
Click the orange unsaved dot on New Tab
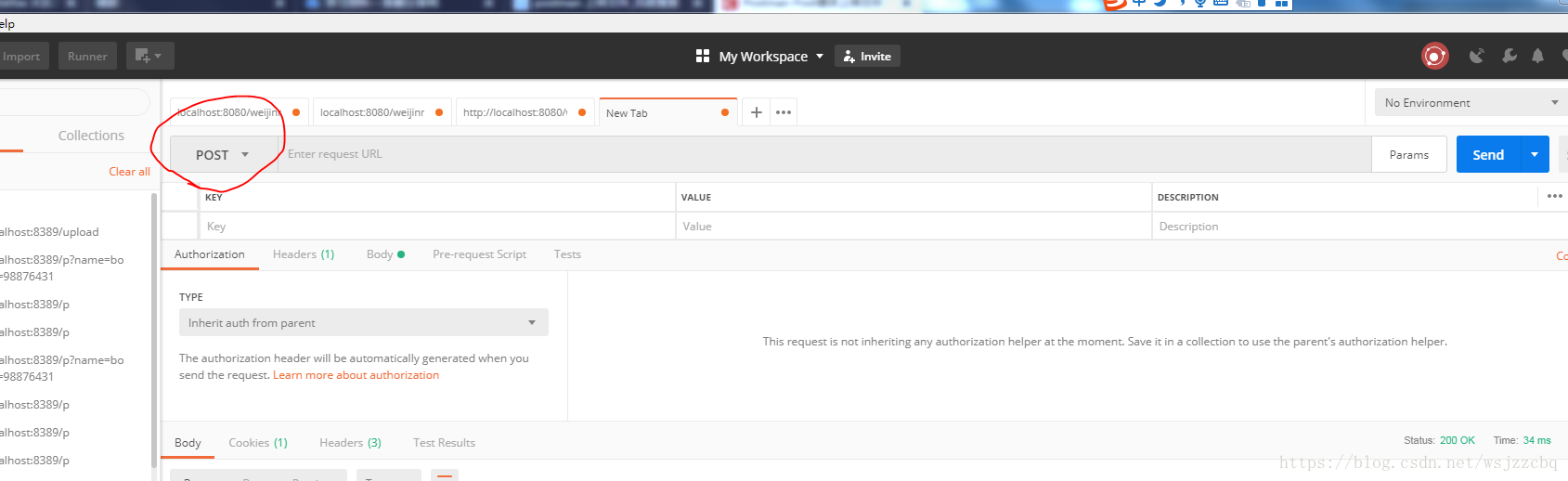tap(725, 112)
